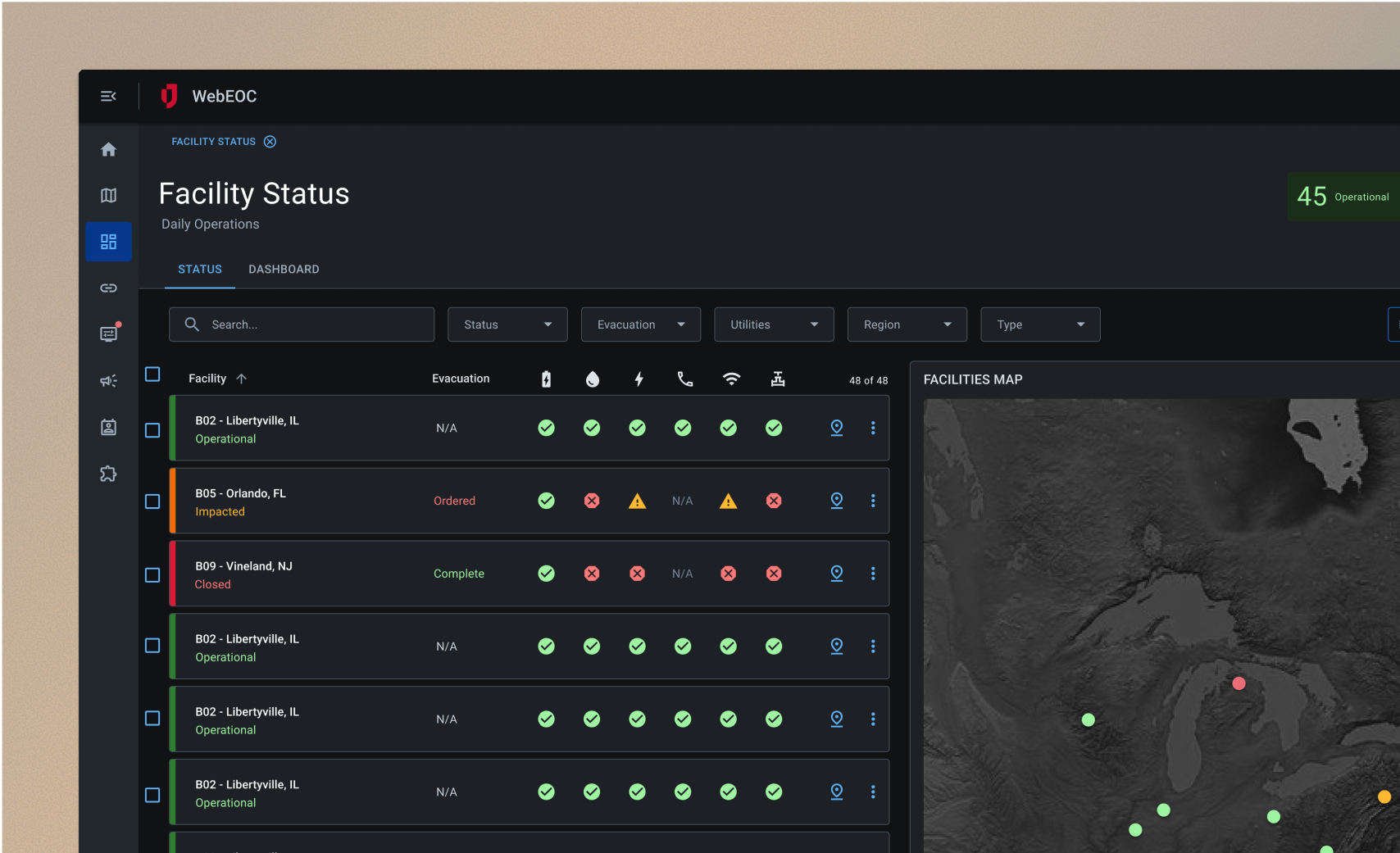Open the map icon in sidebar
Image resolution: width=1400 pixels, height=853 pixels.
pyautogui.click(x=108, y=196)
